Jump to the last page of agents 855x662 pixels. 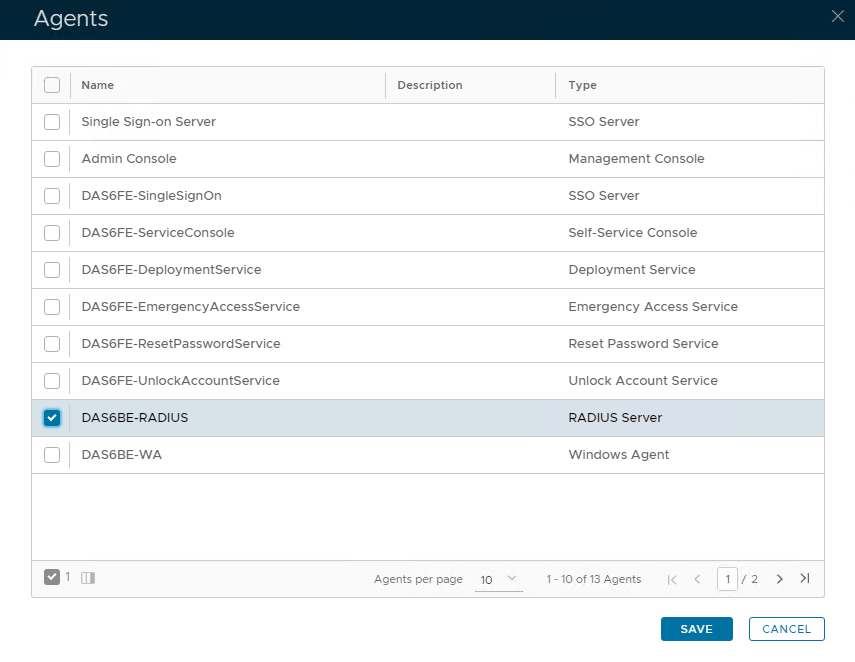click(x=804, y=579)
